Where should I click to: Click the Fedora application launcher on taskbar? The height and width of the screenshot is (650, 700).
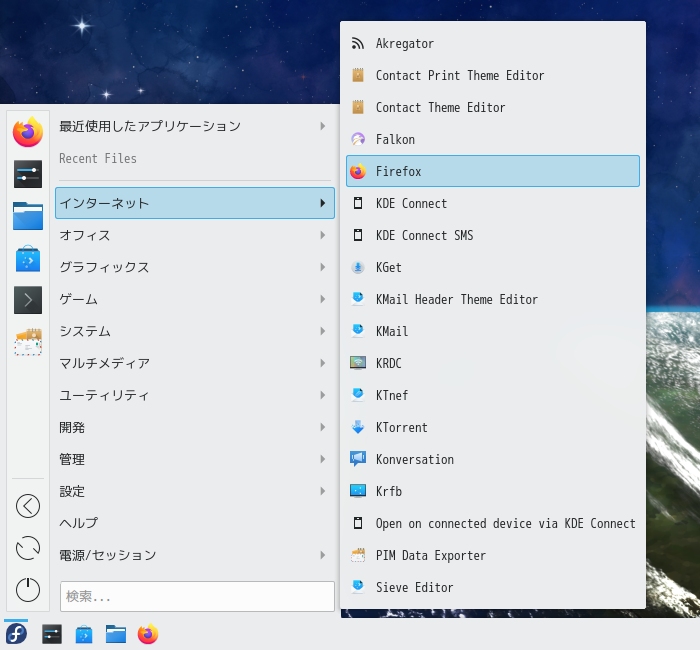[x=16, y=634]
